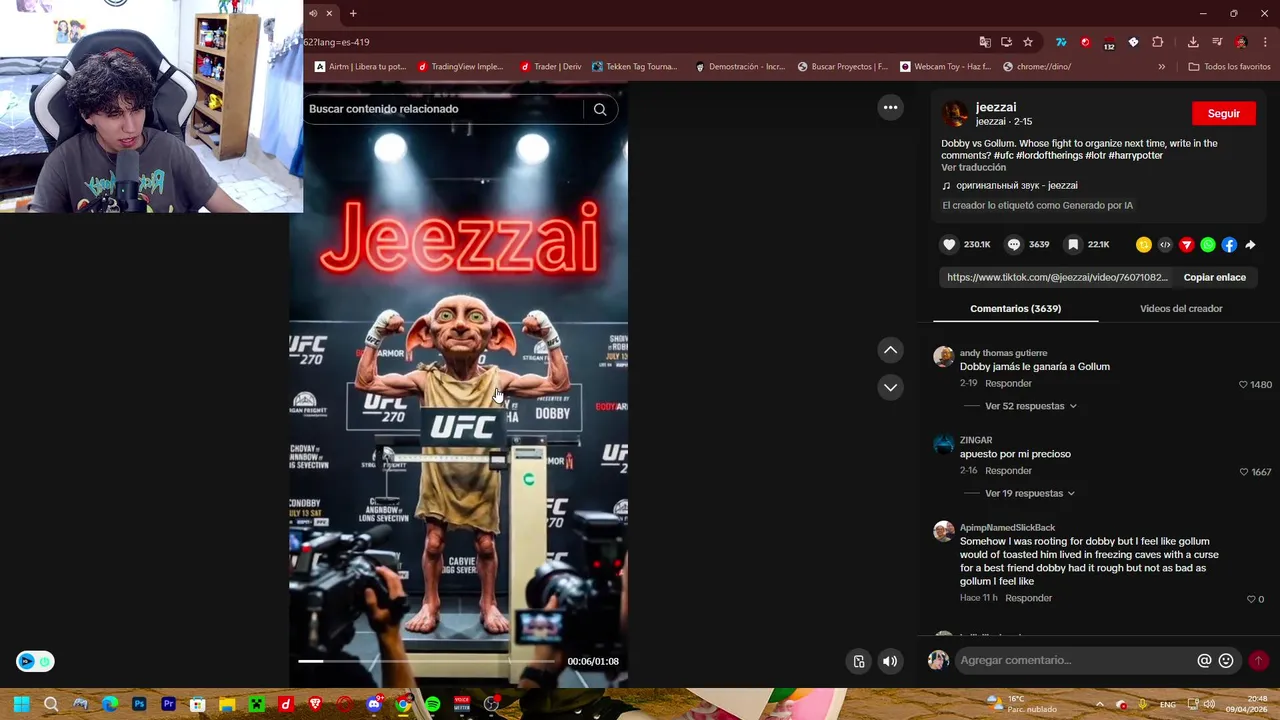Go to the previous video arrow
The width and height of the screenshot is (1280, 720).
point(890,350)
